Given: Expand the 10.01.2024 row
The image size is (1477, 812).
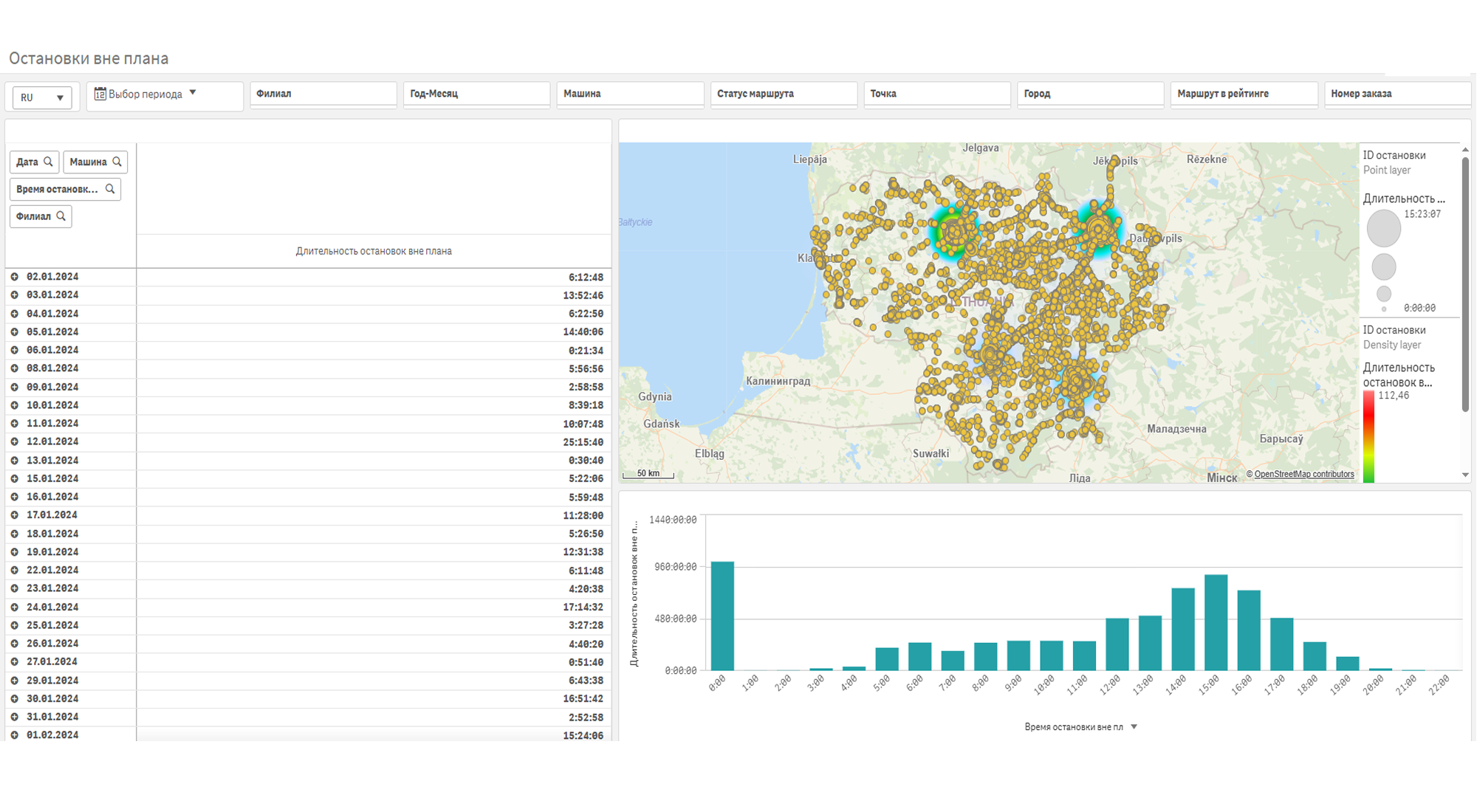Looking at the screenshot, I should 14,405.
